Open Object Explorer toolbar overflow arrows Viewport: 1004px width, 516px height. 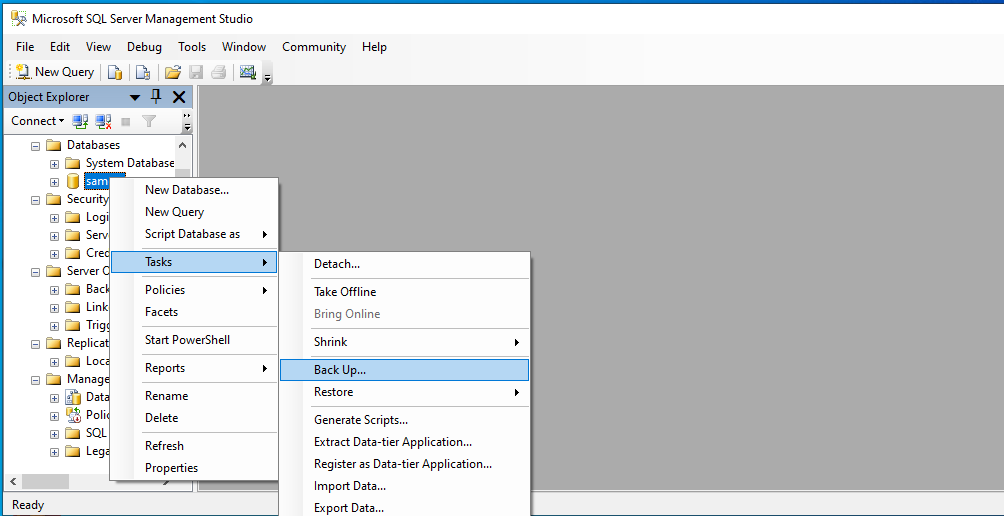pos(187,122)
